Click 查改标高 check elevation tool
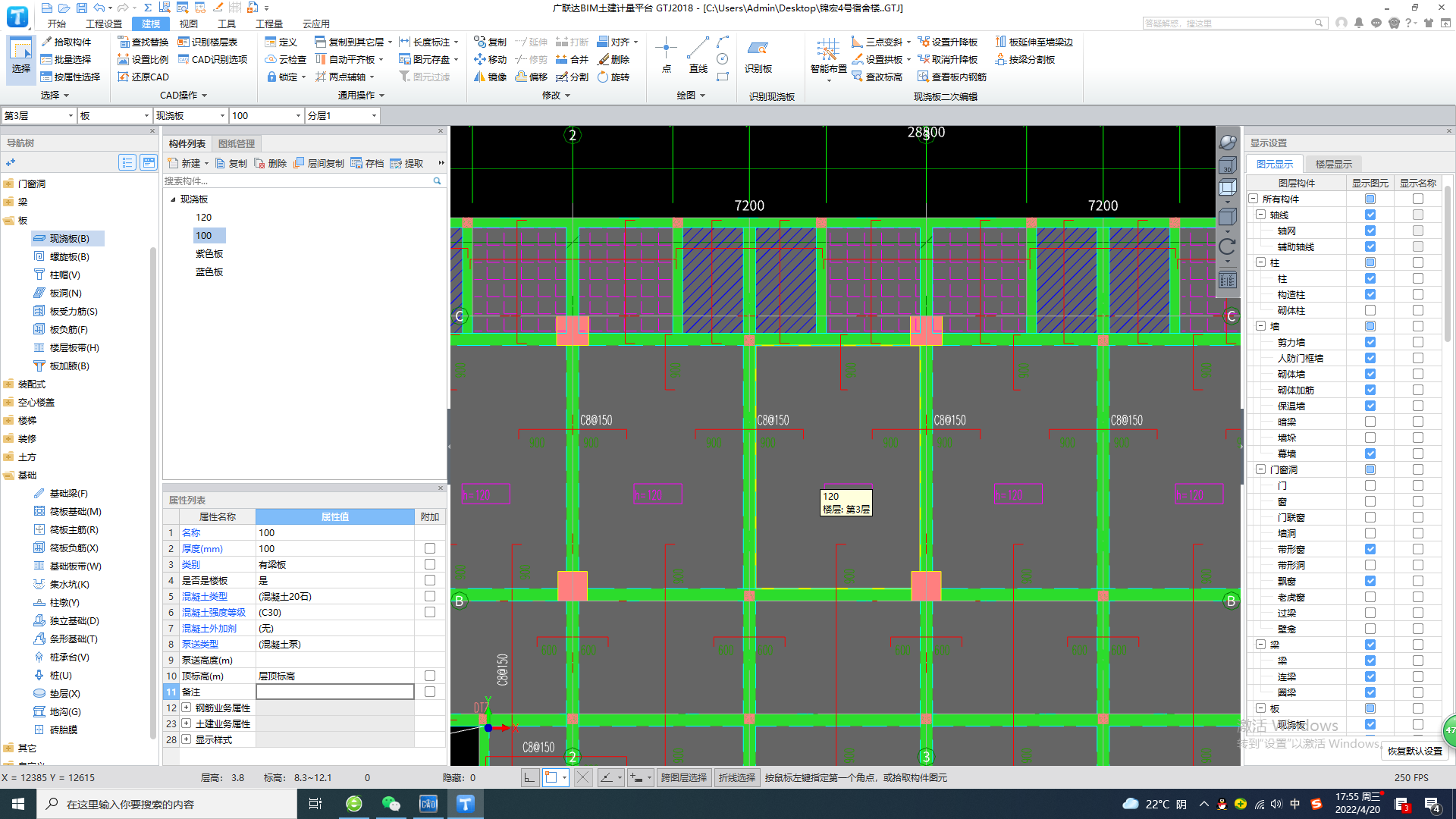 [877, 77]
